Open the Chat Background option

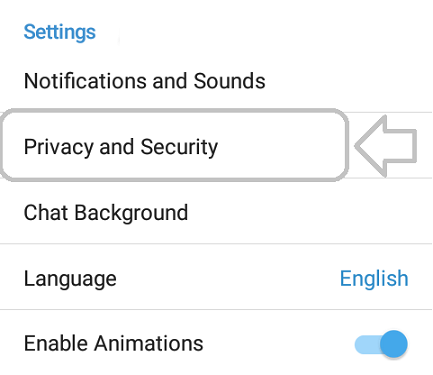click(216, 212)
